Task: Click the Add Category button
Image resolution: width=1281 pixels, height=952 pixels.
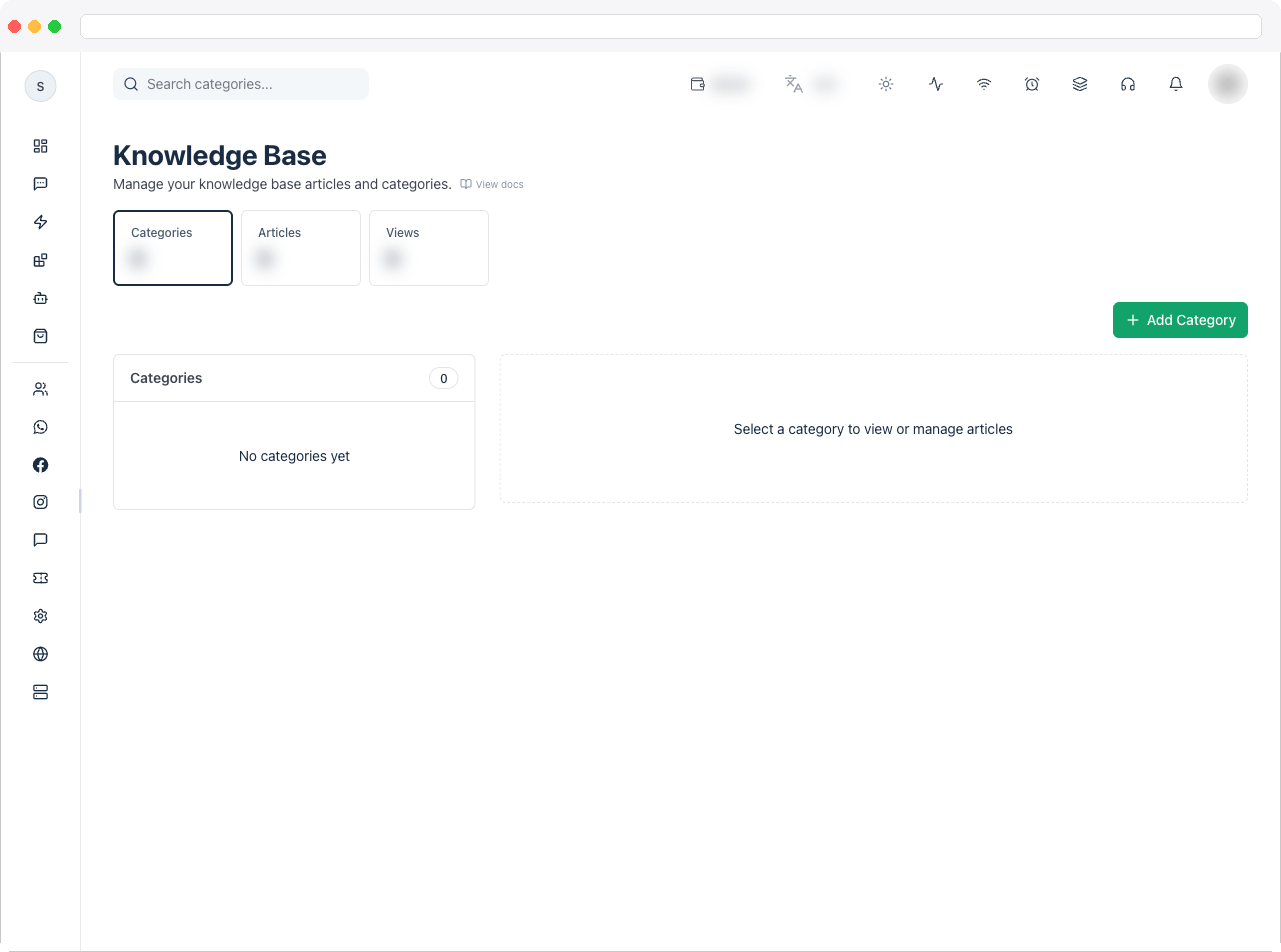Action: pyautogui.click(x=1180, y=320)
